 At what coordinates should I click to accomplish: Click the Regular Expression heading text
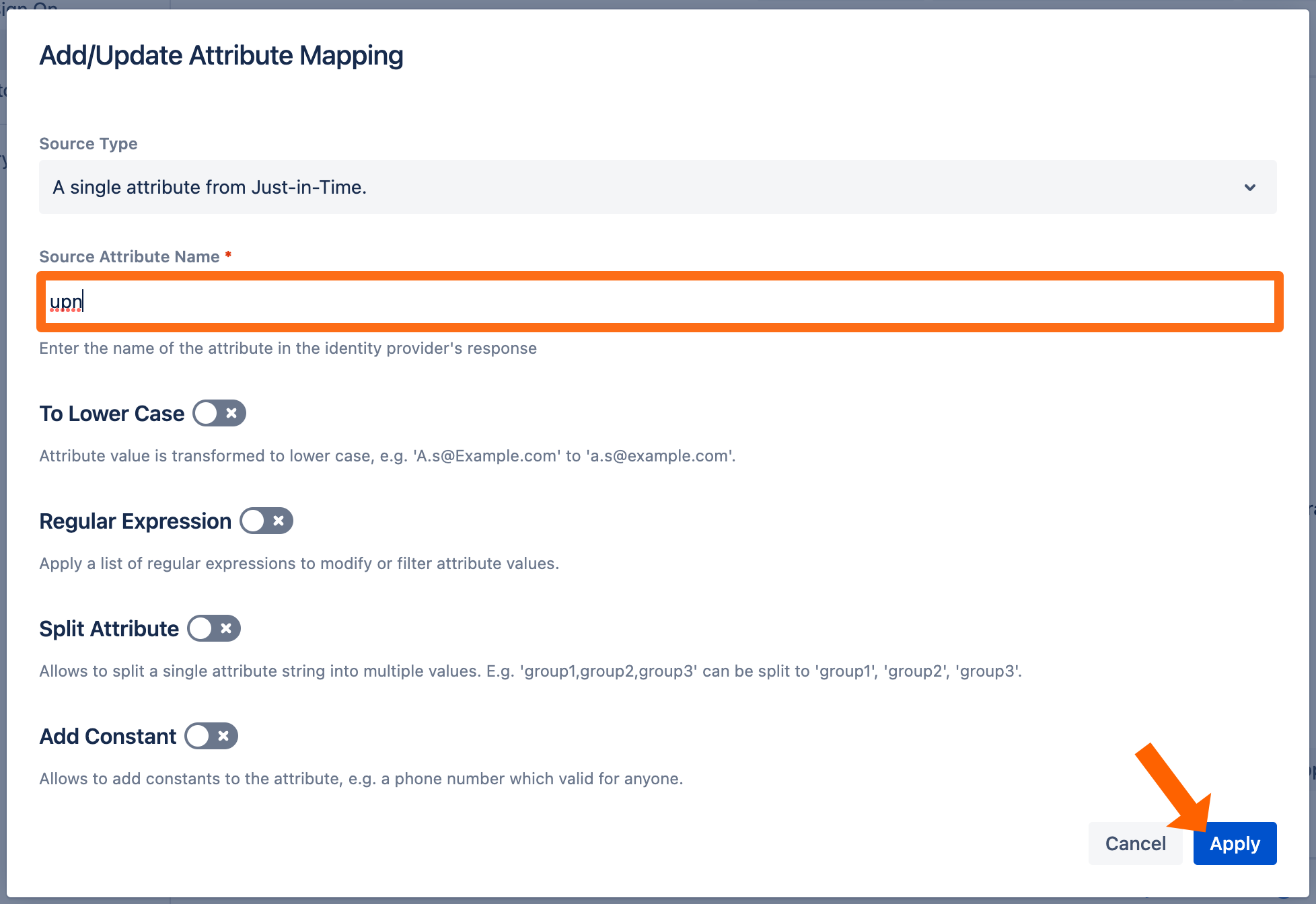pos(135,521)
